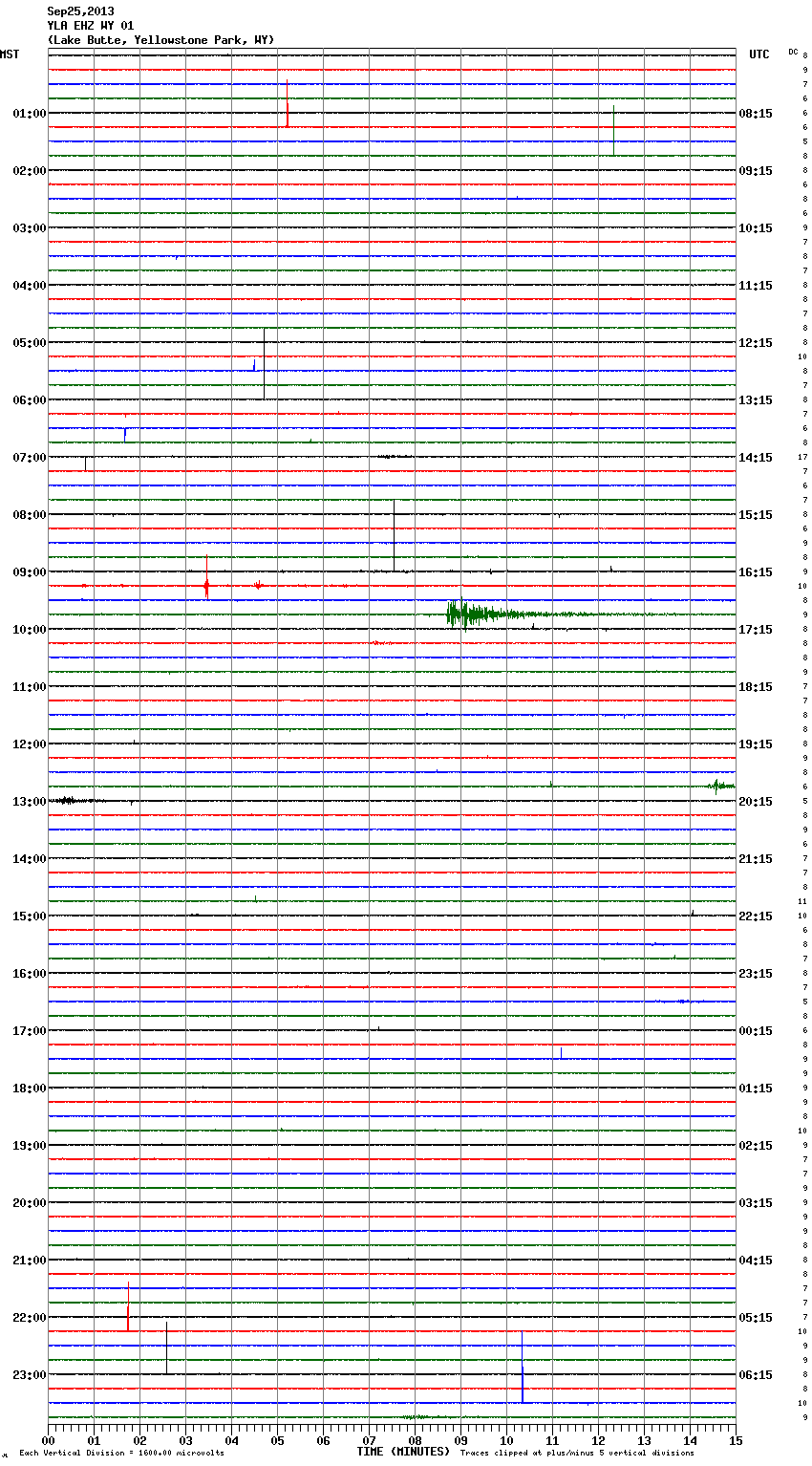Select the 03:00 MST time label
The width and height of the screenshot is (812, 1466).
[29, 228]
